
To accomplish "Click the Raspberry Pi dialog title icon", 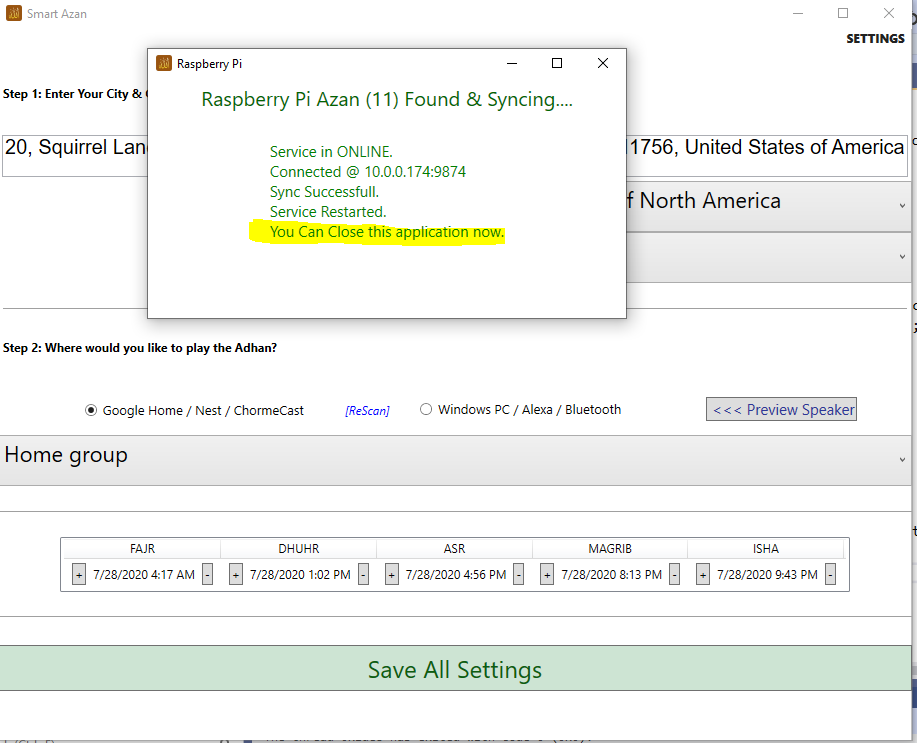I will pyautogui.click(x=164, y=63).
